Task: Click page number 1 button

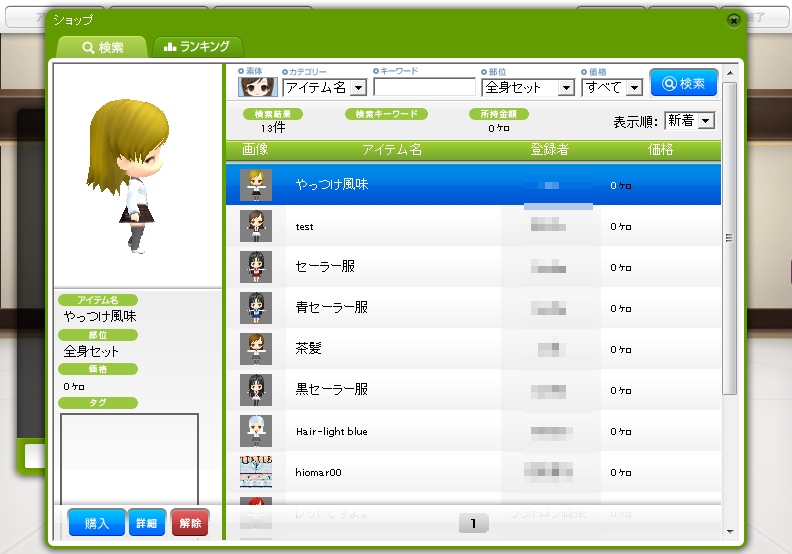Action: tap(473, 523)
